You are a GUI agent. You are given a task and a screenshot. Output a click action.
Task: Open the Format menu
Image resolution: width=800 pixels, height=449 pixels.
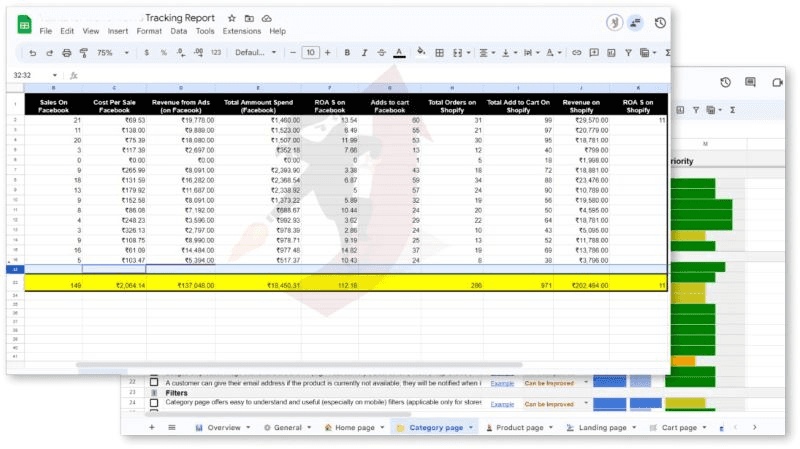click(149, 31)
